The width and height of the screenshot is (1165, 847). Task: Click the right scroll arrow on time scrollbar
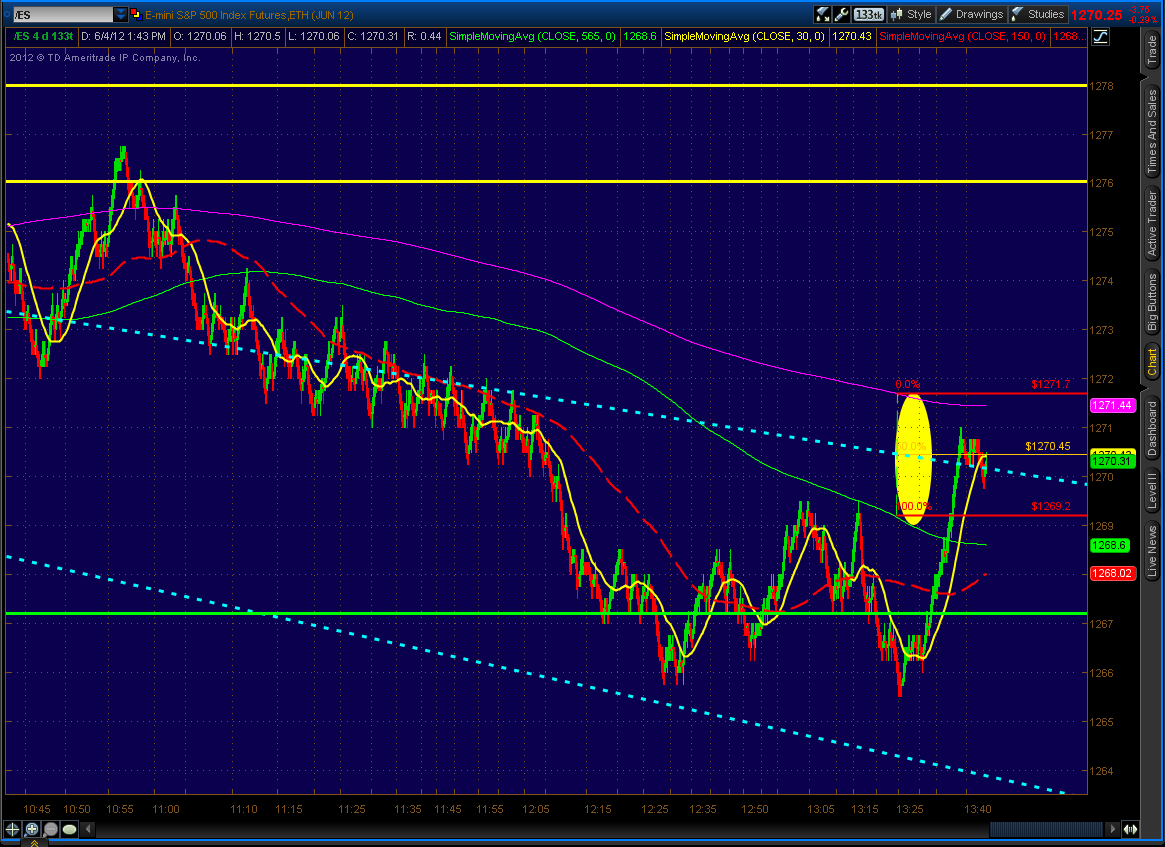[x=1112, y=829]
